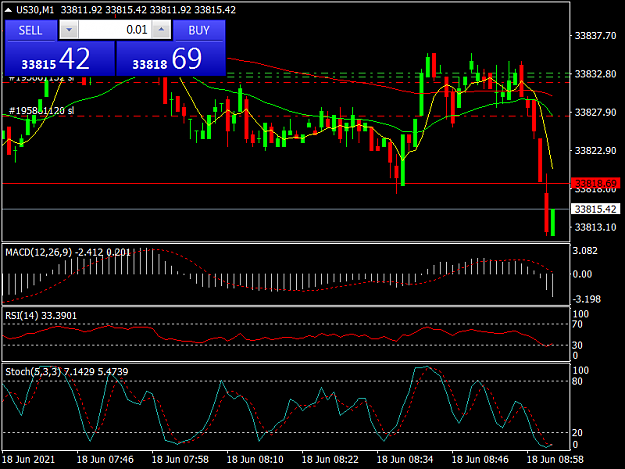625x469 pixels.
Task: Click the 18 Jun 08:58 time label
Action: (x=555, y=459)
